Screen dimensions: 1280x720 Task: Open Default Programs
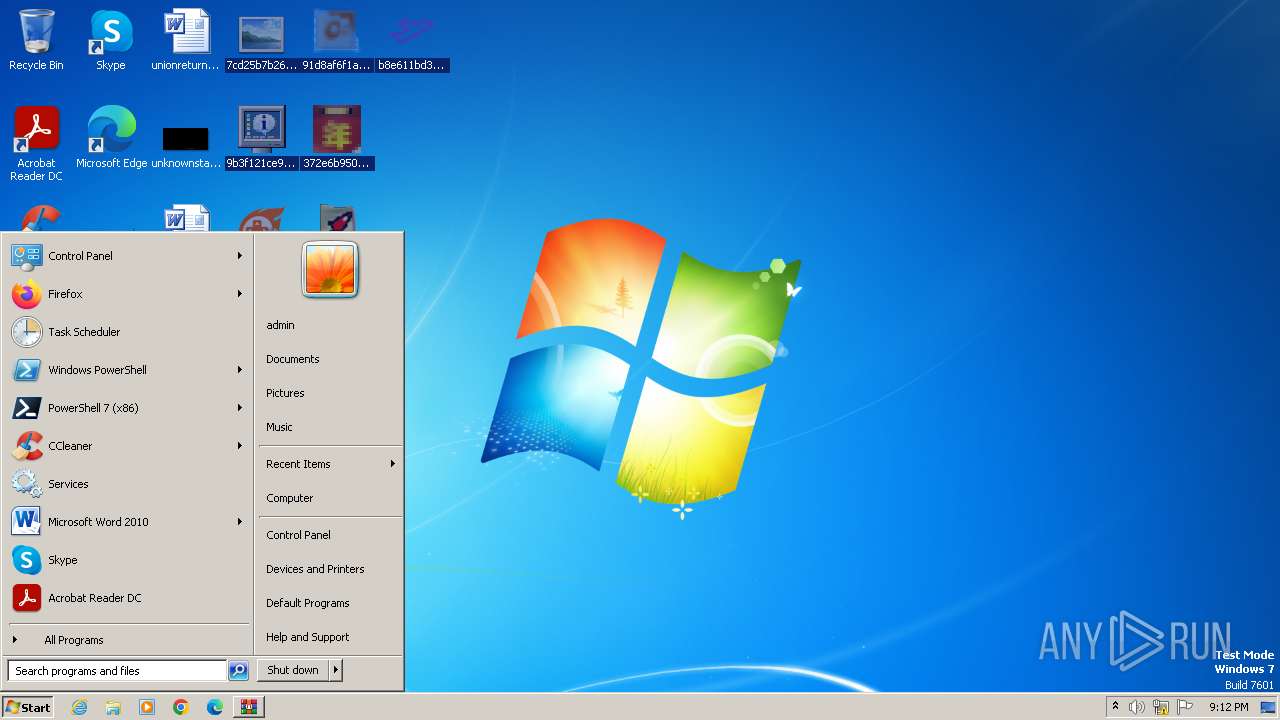(x=330, y=603)
